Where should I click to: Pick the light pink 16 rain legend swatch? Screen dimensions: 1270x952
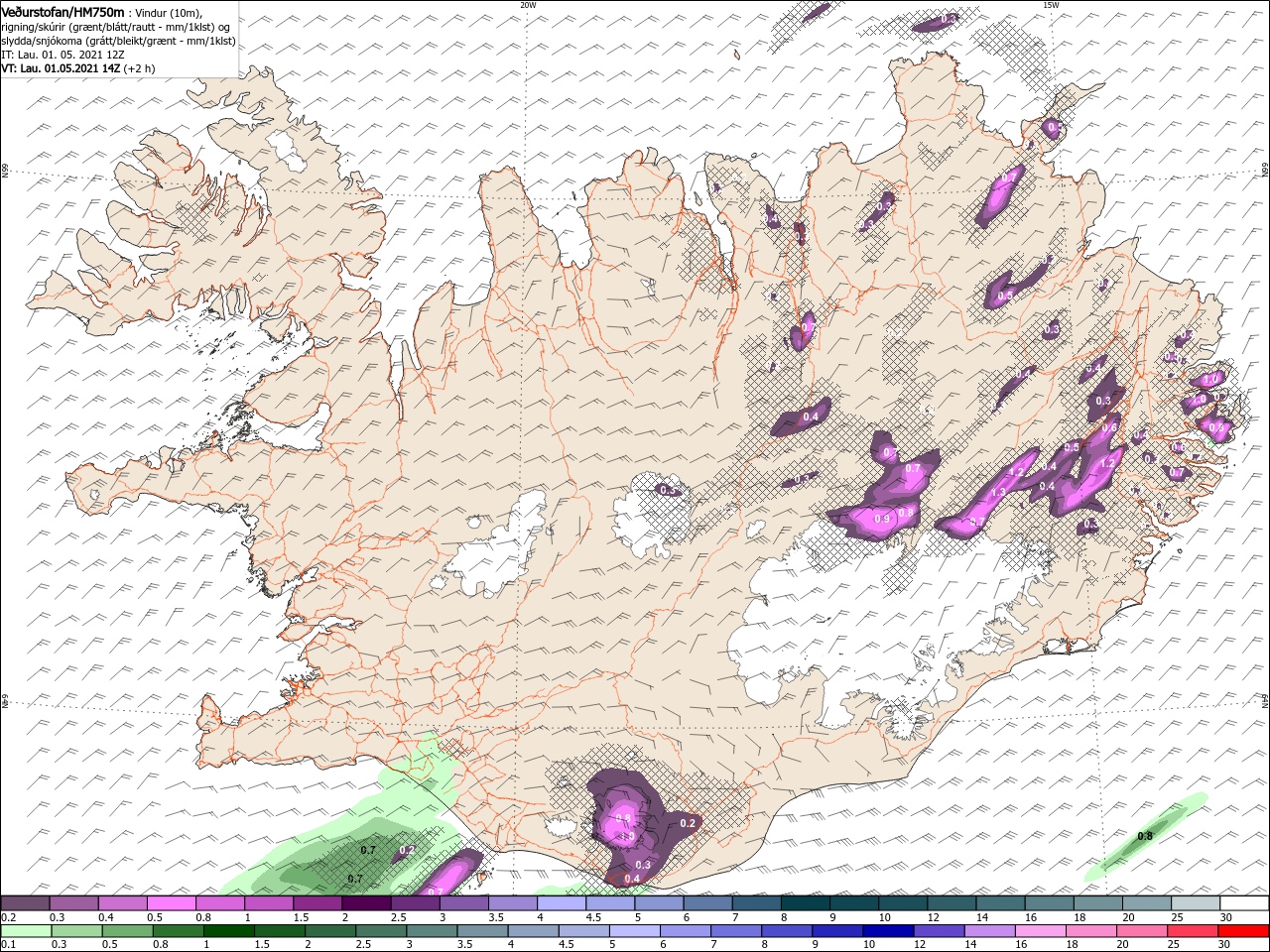click(1039, 931)
